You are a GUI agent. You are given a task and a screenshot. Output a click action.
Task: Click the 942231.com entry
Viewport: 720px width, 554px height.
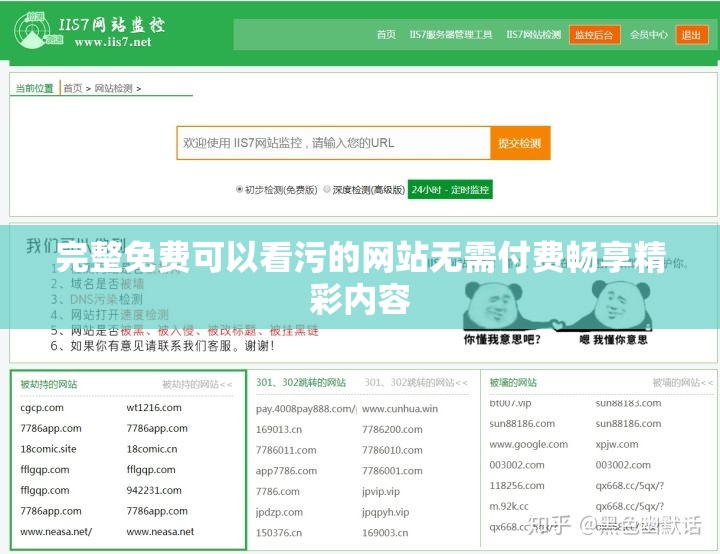pyautogui.click(x=154, y=491)
